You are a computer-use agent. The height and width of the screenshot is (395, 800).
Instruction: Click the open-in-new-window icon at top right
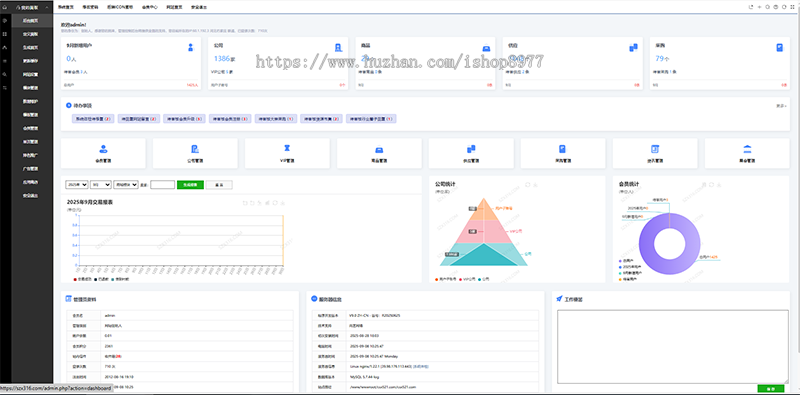pyautogui.click(x=751, y=7)
